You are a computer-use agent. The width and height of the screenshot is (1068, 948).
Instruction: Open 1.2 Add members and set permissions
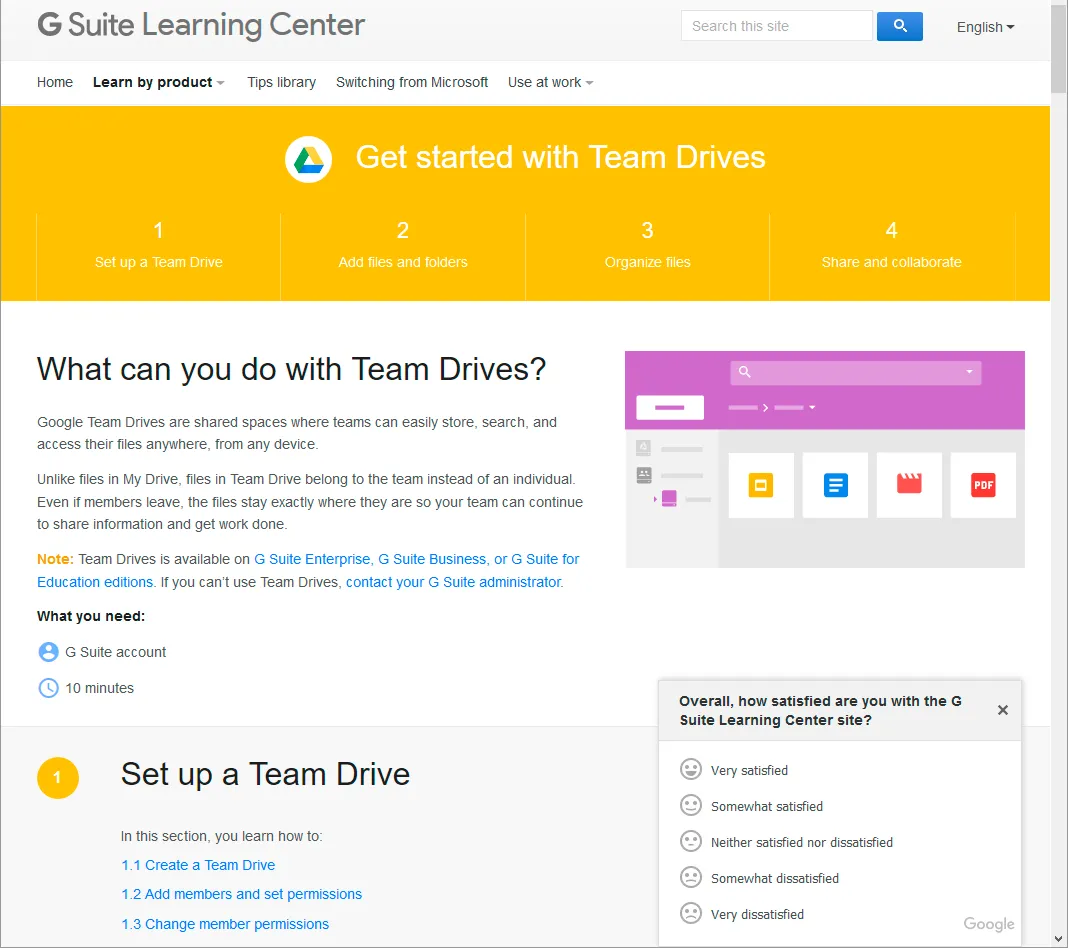242,894
